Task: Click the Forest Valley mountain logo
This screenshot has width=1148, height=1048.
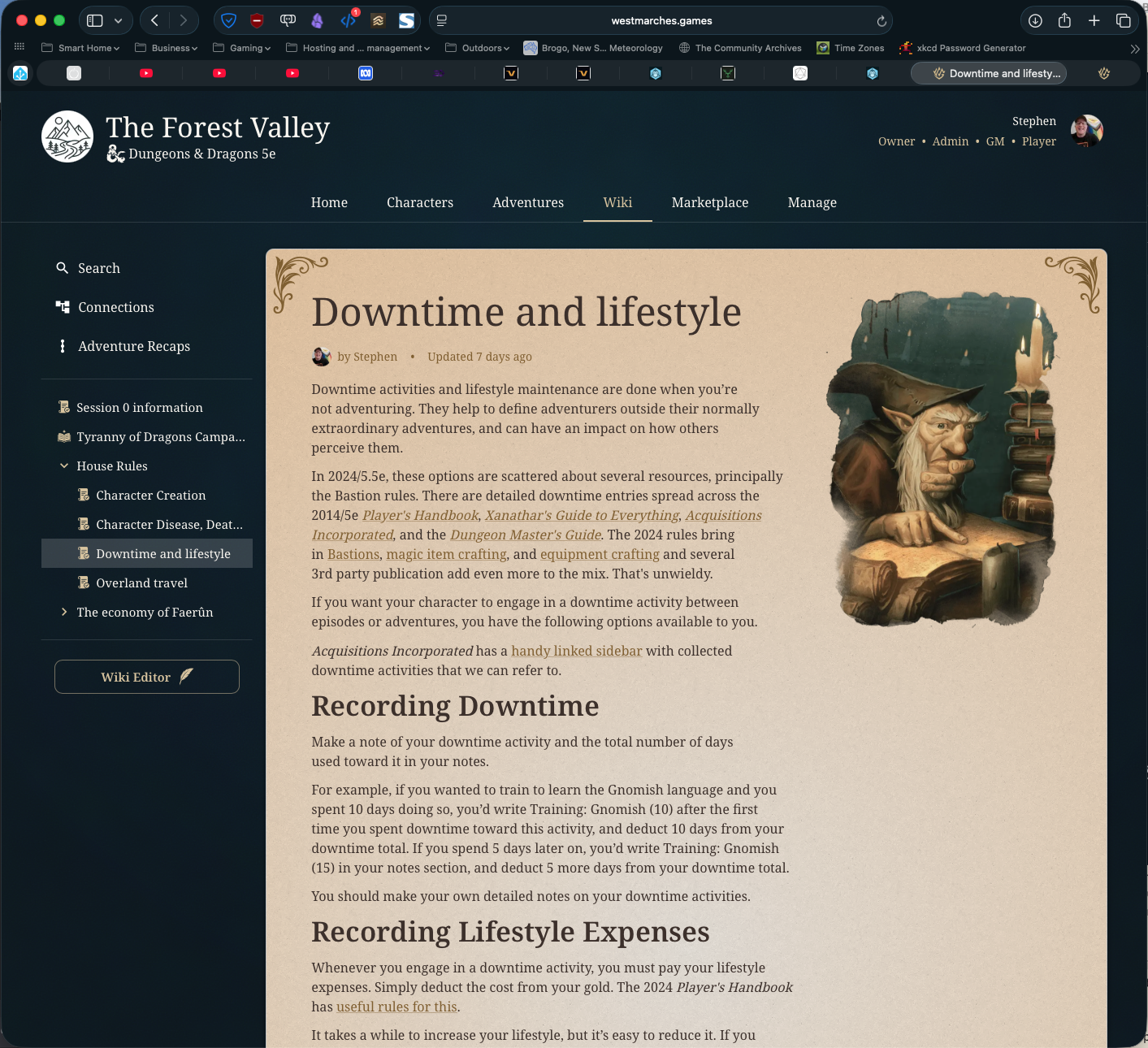Action: (x=67, y=136)
